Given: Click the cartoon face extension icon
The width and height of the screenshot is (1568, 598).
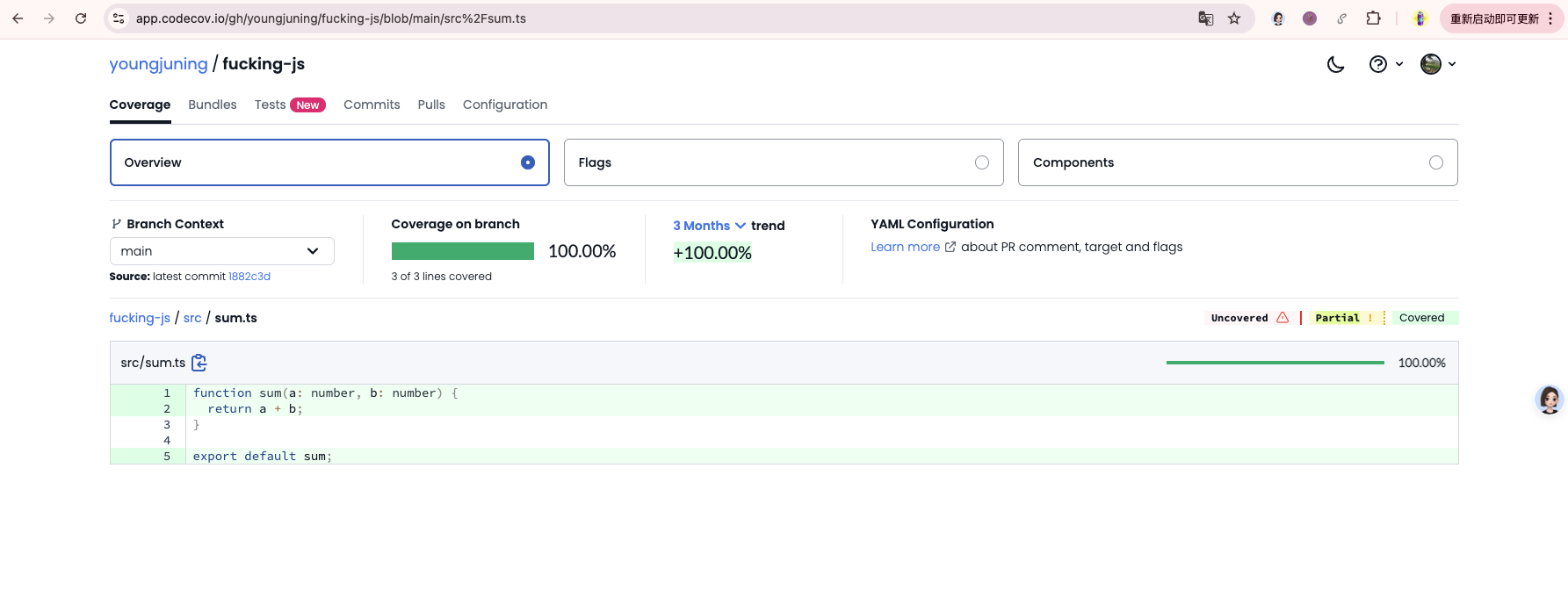Looking at the screenshot, I should [x=1278, y=18].
